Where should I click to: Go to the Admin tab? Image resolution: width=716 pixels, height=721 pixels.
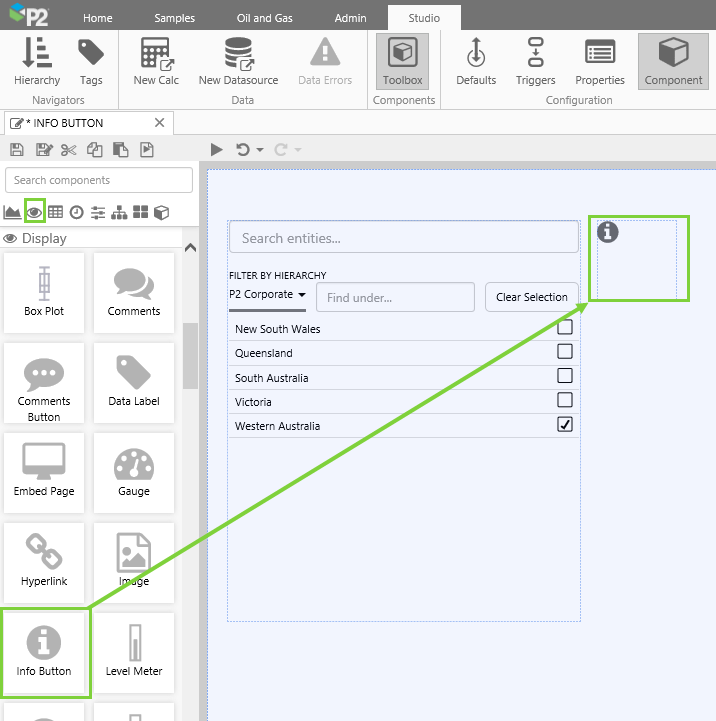tap(350, 18)
